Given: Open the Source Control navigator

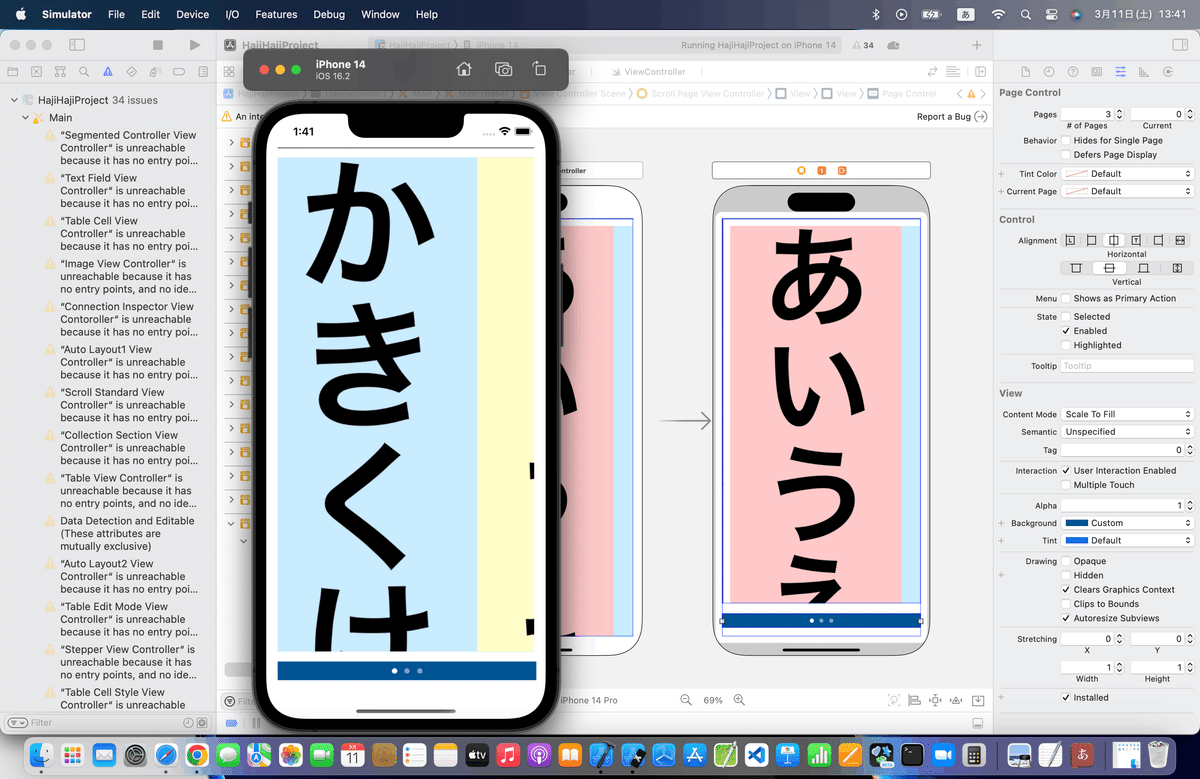Looking at the screenshot, I should pyautogui.click(x=37, y=72).
